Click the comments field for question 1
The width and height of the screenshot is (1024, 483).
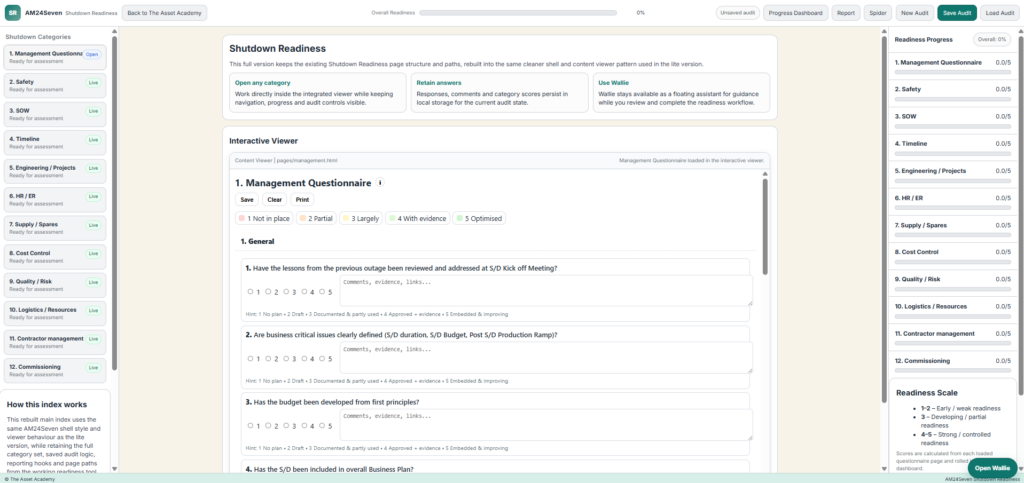point(545,291)
